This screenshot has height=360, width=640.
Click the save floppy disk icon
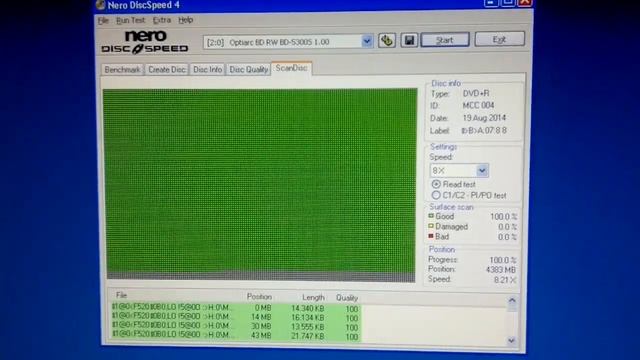click(409, 40)
